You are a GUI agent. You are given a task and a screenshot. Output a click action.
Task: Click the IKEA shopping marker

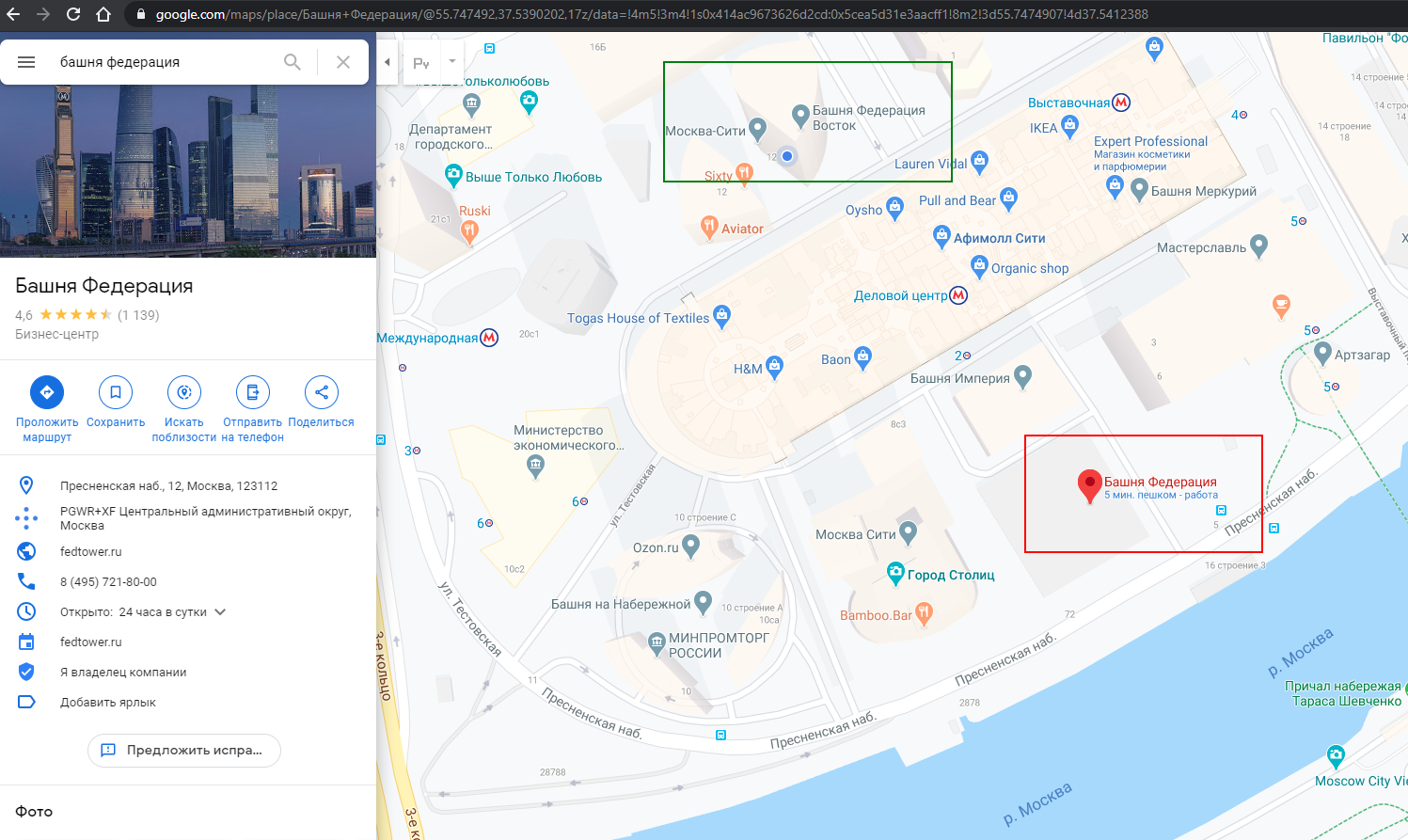tap(1069, 125)
